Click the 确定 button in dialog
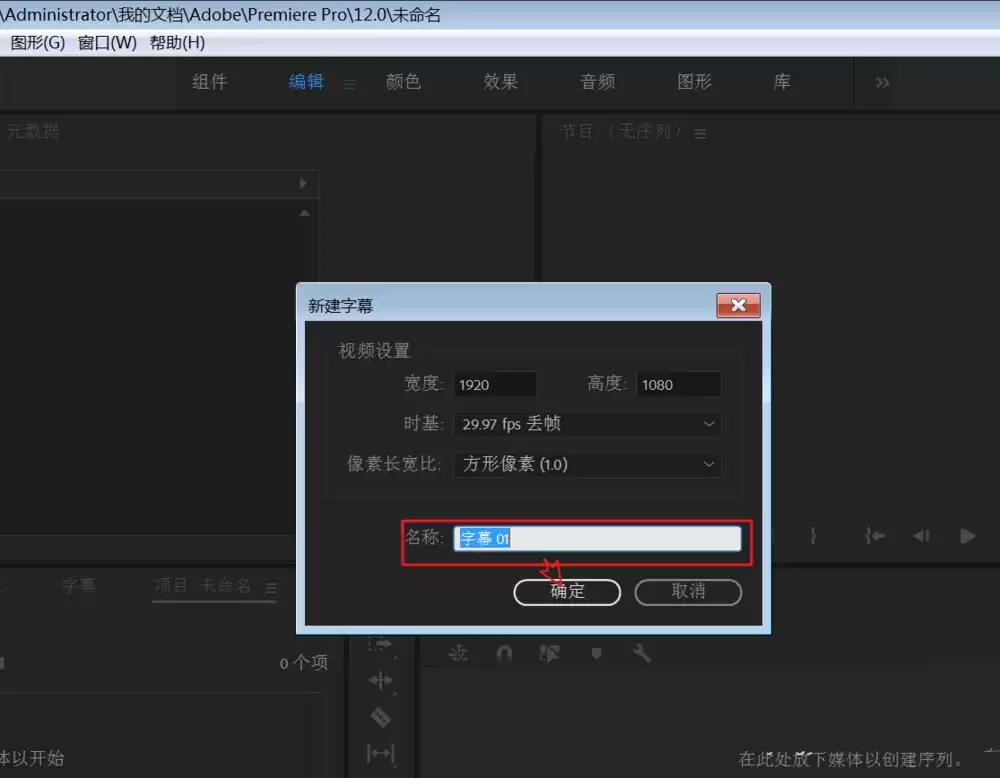The width and height of the screenshot is (1000, 778). [567, 592]
